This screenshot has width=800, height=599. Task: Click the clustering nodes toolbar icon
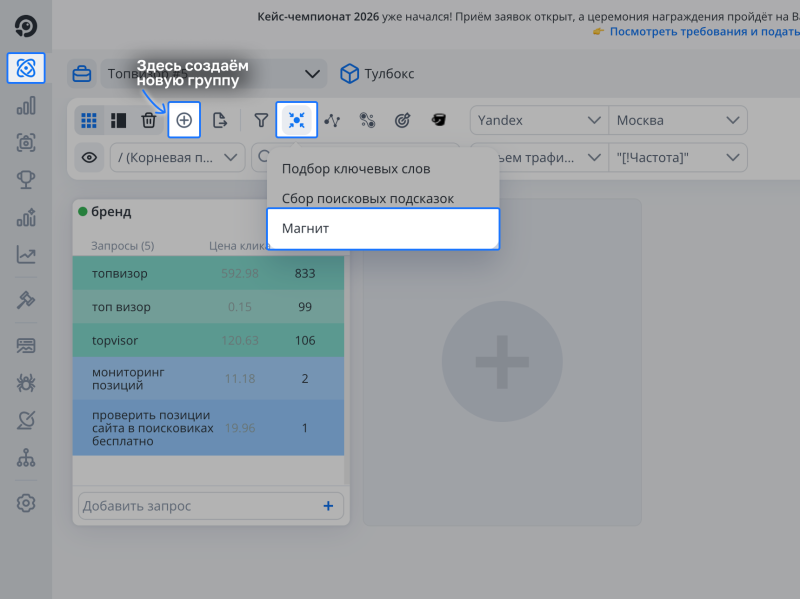[367, 120]
